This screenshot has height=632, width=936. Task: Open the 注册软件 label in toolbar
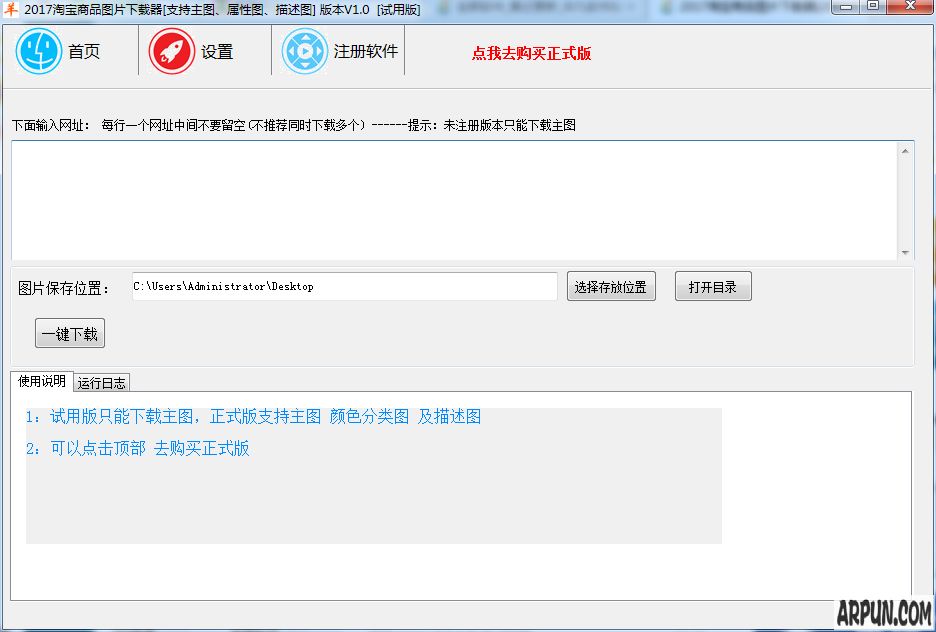click(x=366, y=51)
